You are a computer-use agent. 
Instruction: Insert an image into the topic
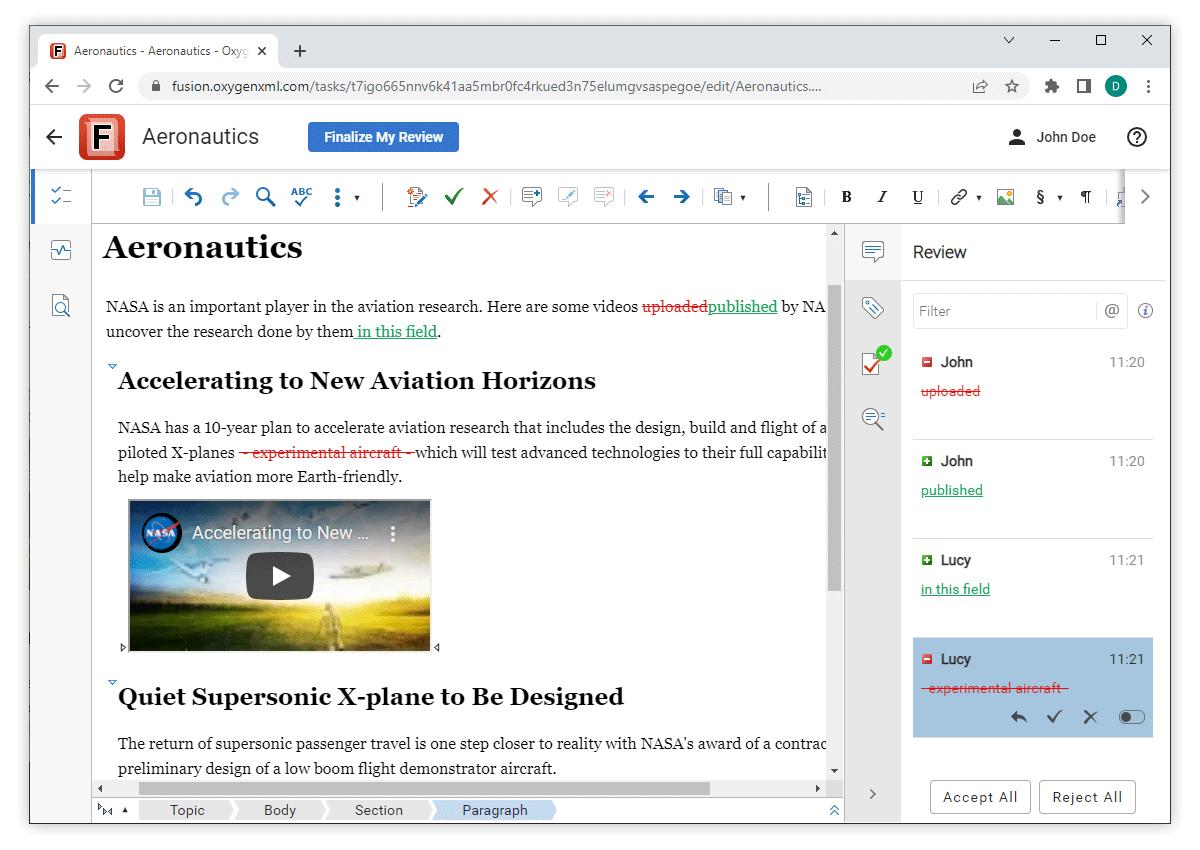1005,196
